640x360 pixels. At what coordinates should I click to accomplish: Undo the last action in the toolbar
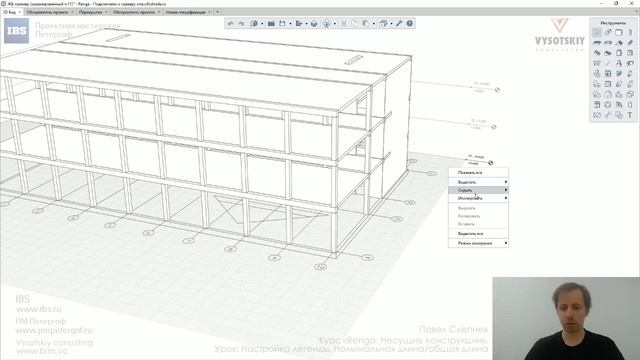pyautogui.click(x=230, y=24)
